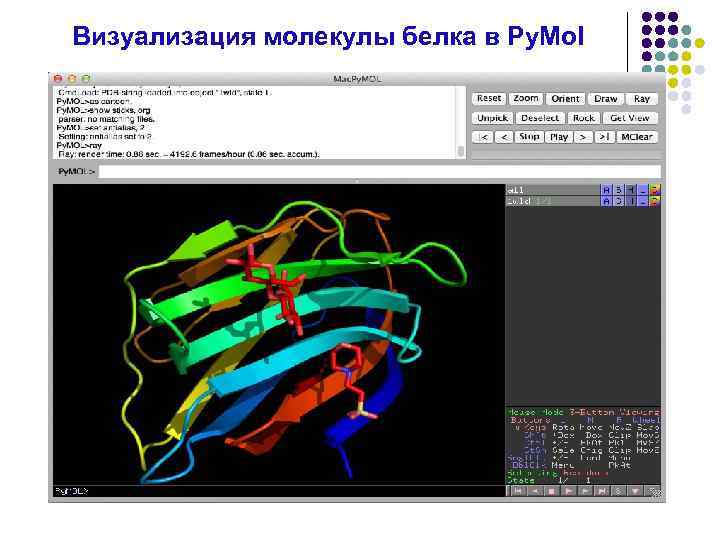Open Hide menu (H) for 'all'
This screenshot has height=540, width=720.
631,190
